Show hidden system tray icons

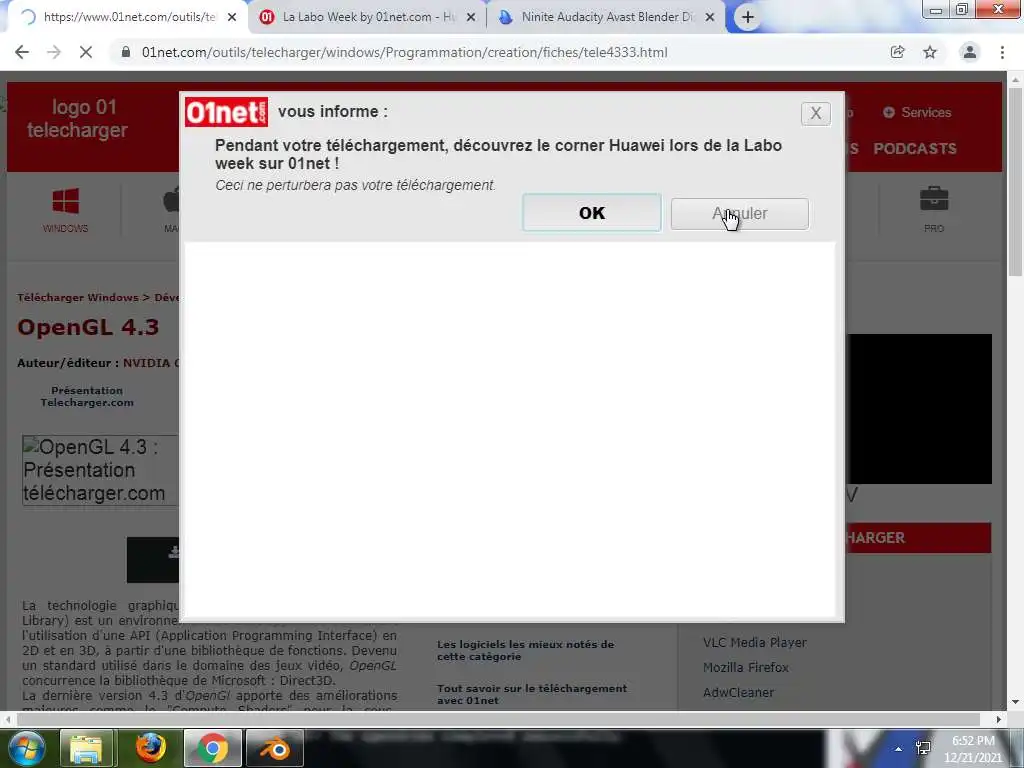899,749
